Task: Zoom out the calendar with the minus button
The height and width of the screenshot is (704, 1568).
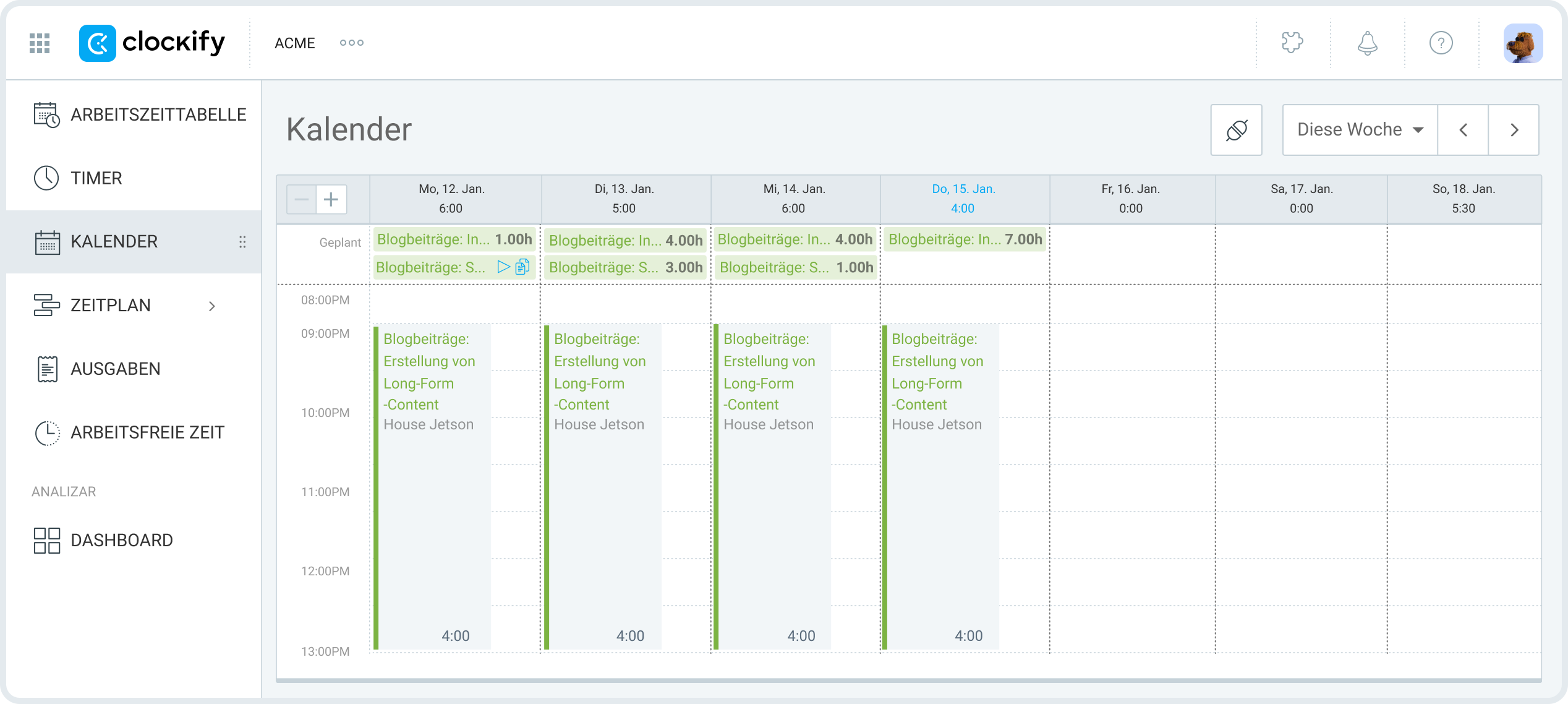Action: coord(302,199)
